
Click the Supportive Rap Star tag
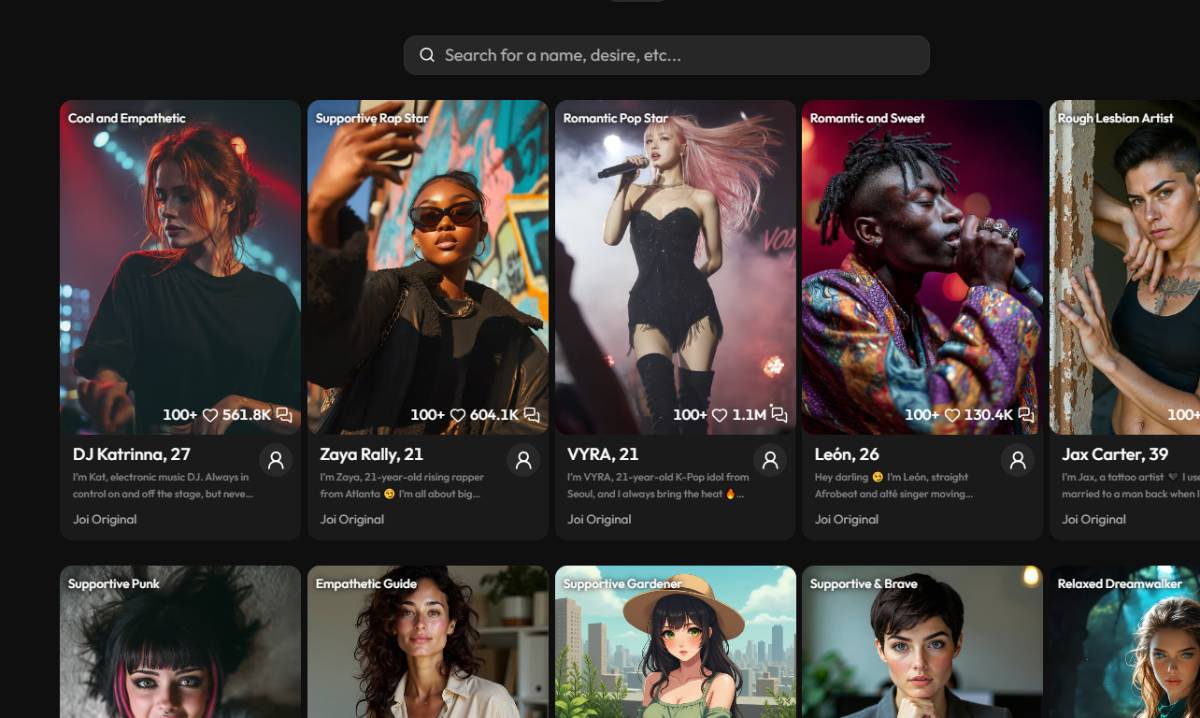[x=372, y=118]
